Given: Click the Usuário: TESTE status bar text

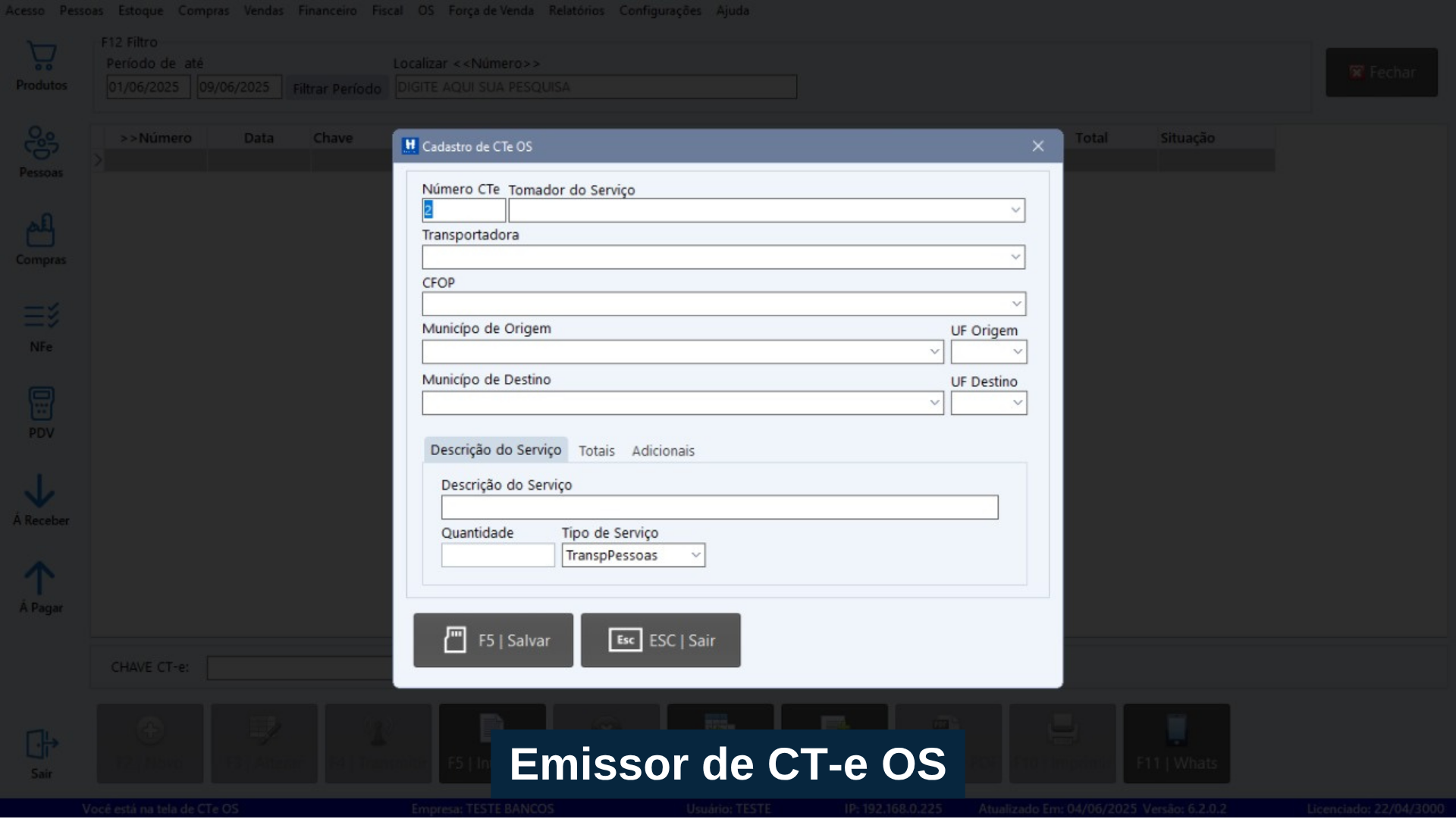Looking at the screenshot, I should 728,809.
